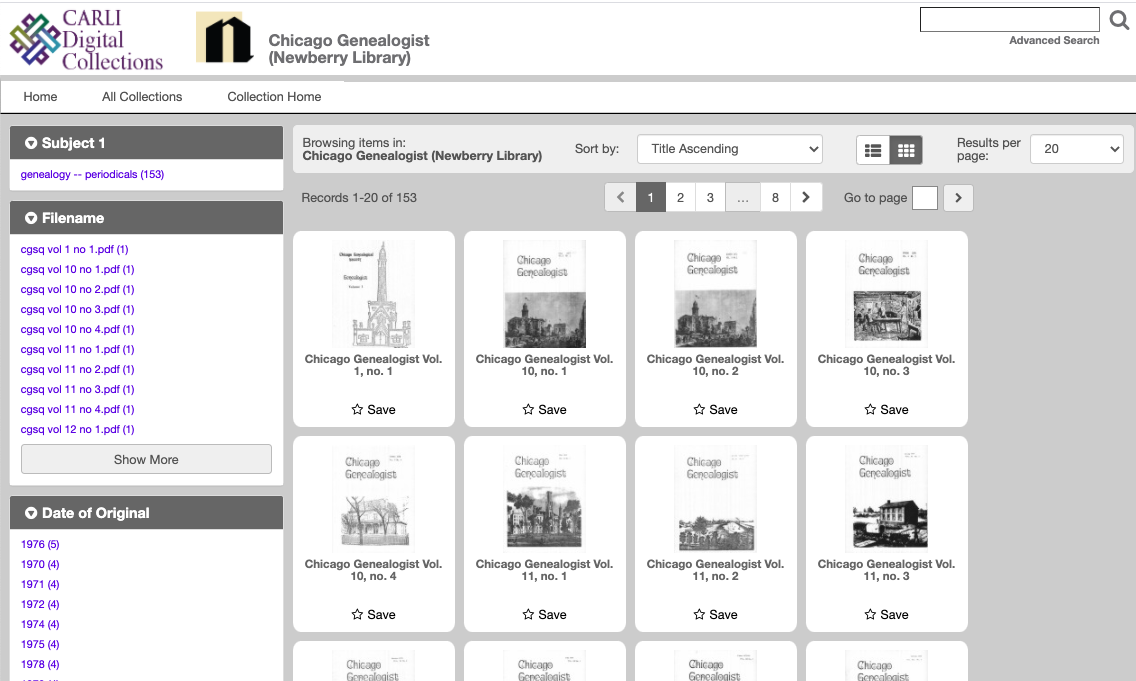Filter by cgsq vol 11 no 4.pdf
Screen dimensions: 1136x681
coord(78,409)
